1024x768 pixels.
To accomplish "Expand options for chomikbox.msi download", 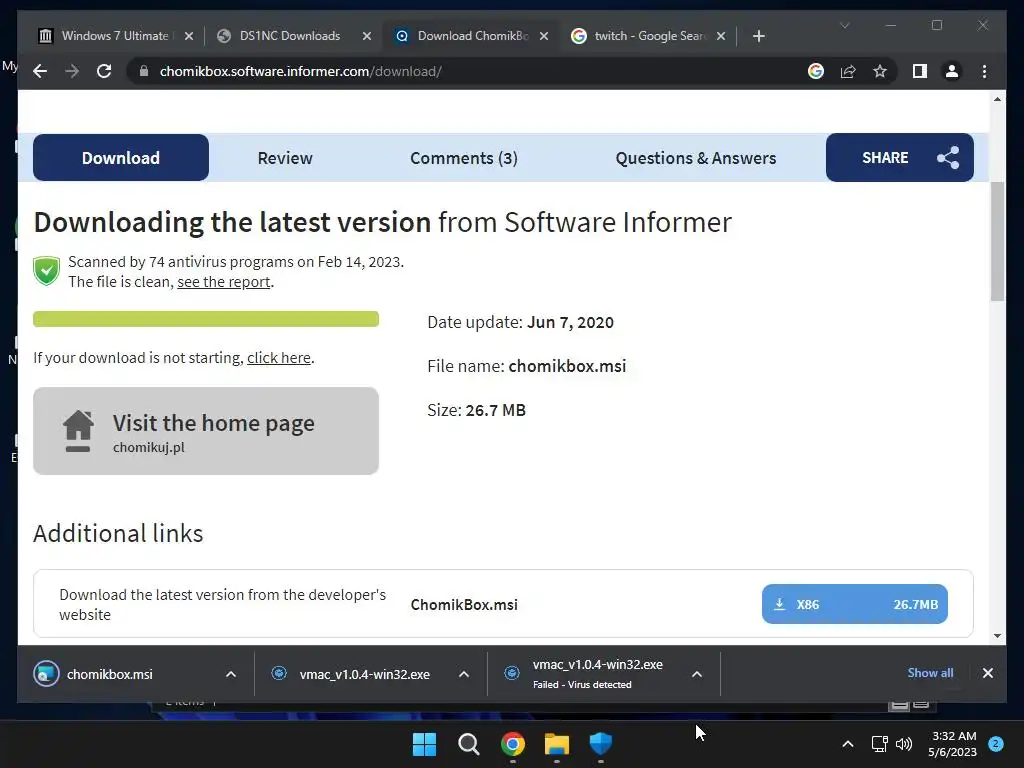I will click(231, 674).
